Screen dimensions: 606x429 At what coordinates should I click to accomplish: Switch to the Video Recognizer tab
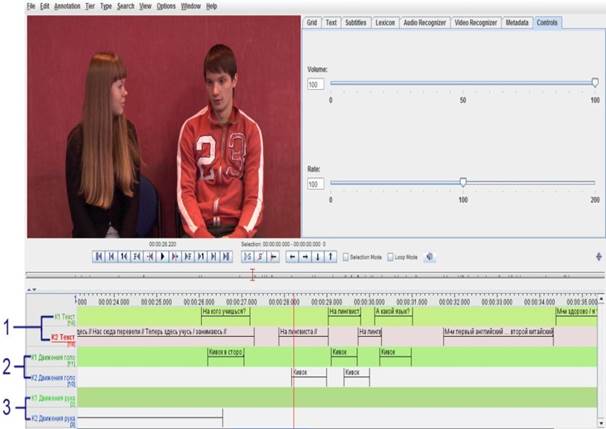tap(476, 22)
